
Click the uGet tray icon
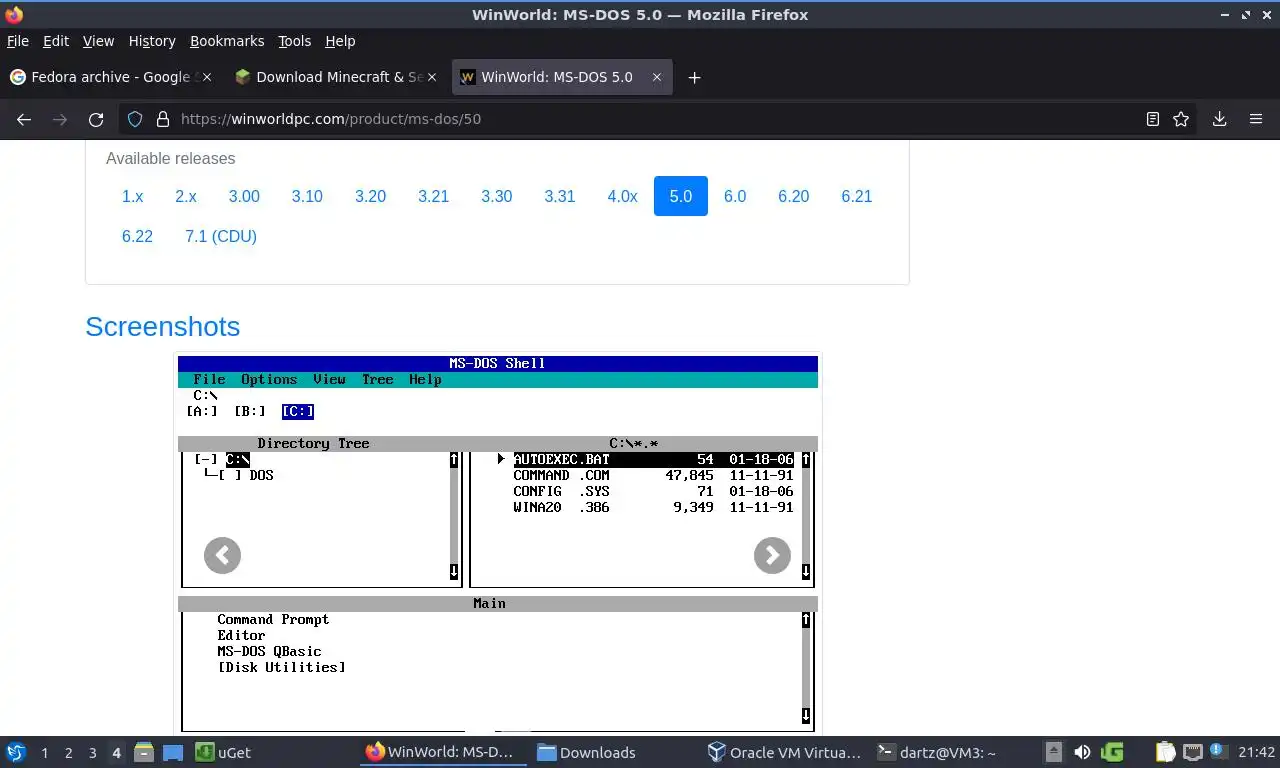tap(1112, 752)
